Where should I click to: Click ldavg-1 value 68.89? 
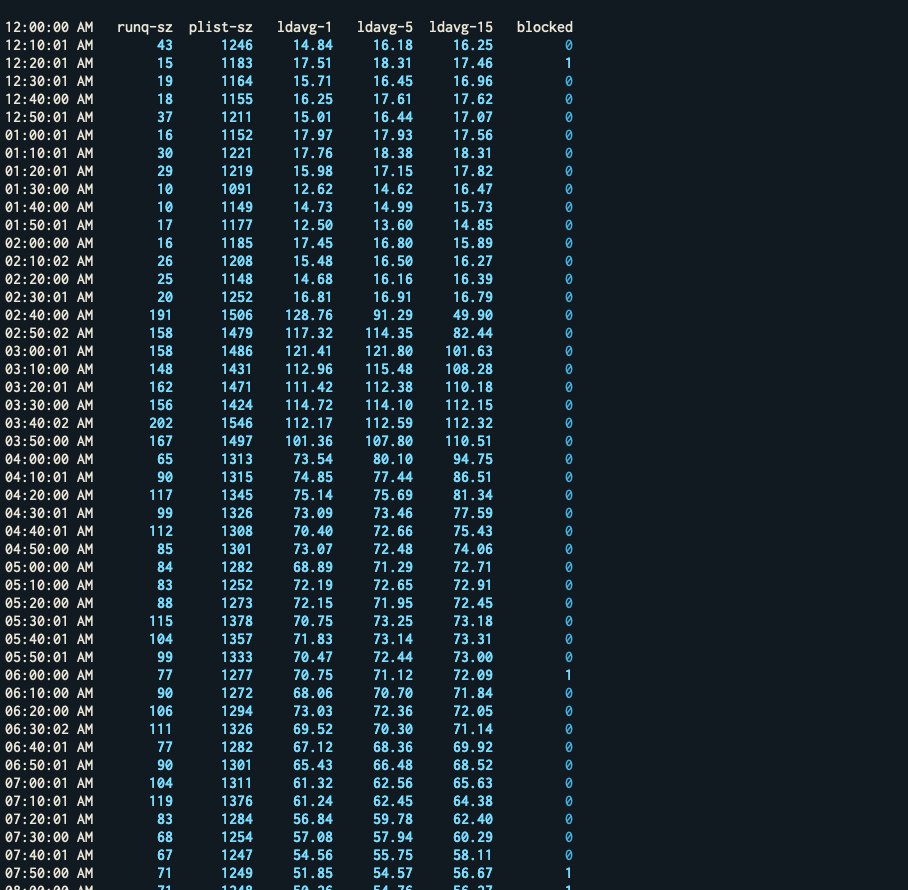point(313,567)
